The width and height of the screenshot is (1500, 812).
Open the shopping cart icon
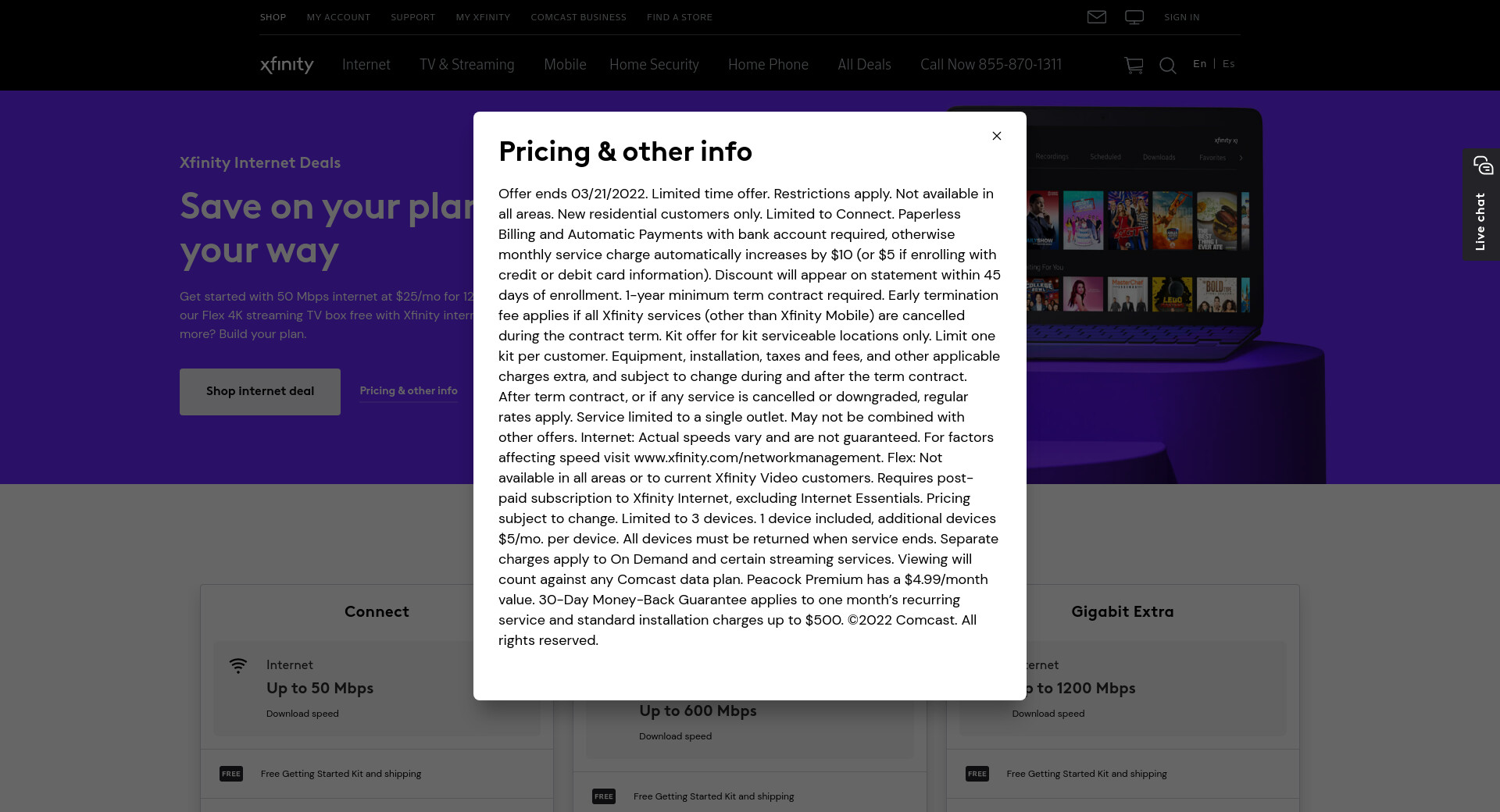(1133, 66)
